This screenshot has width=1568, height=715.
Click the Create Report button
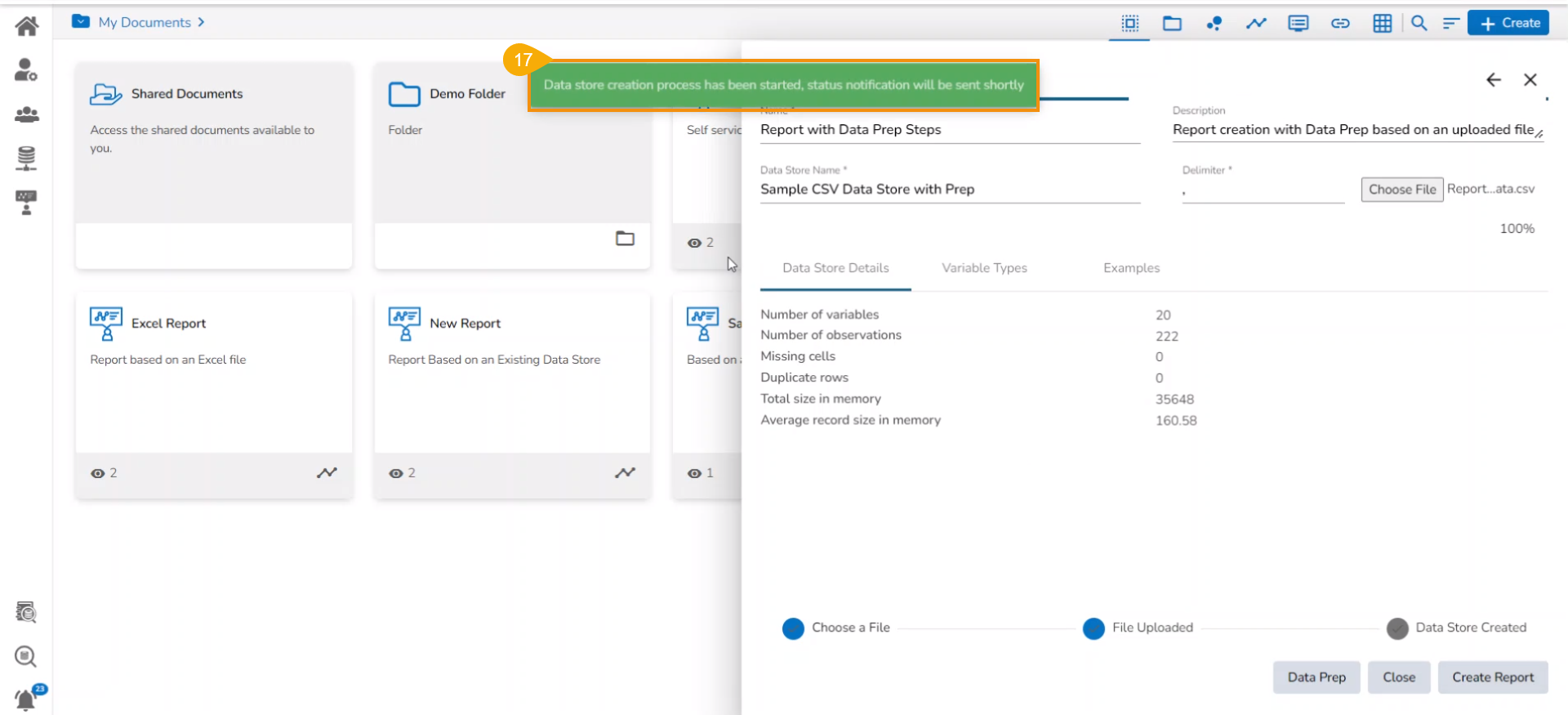pos(1492,677)
